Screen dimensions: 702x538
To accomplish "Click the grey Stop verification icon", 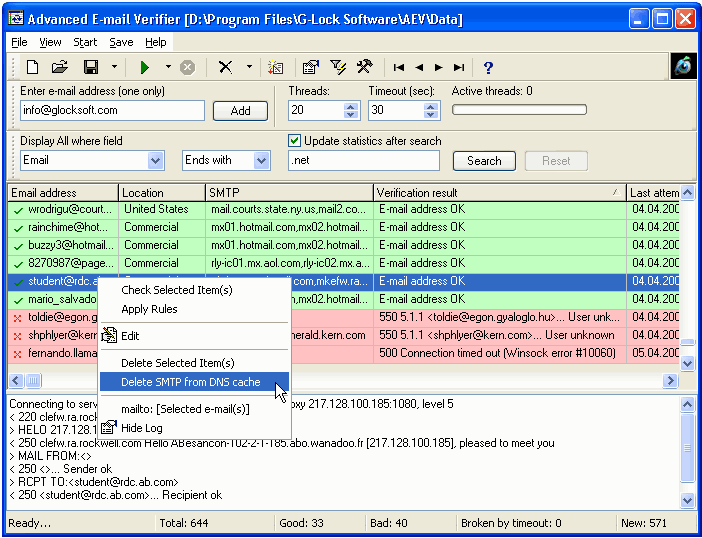I will click(x=188, y=68).
